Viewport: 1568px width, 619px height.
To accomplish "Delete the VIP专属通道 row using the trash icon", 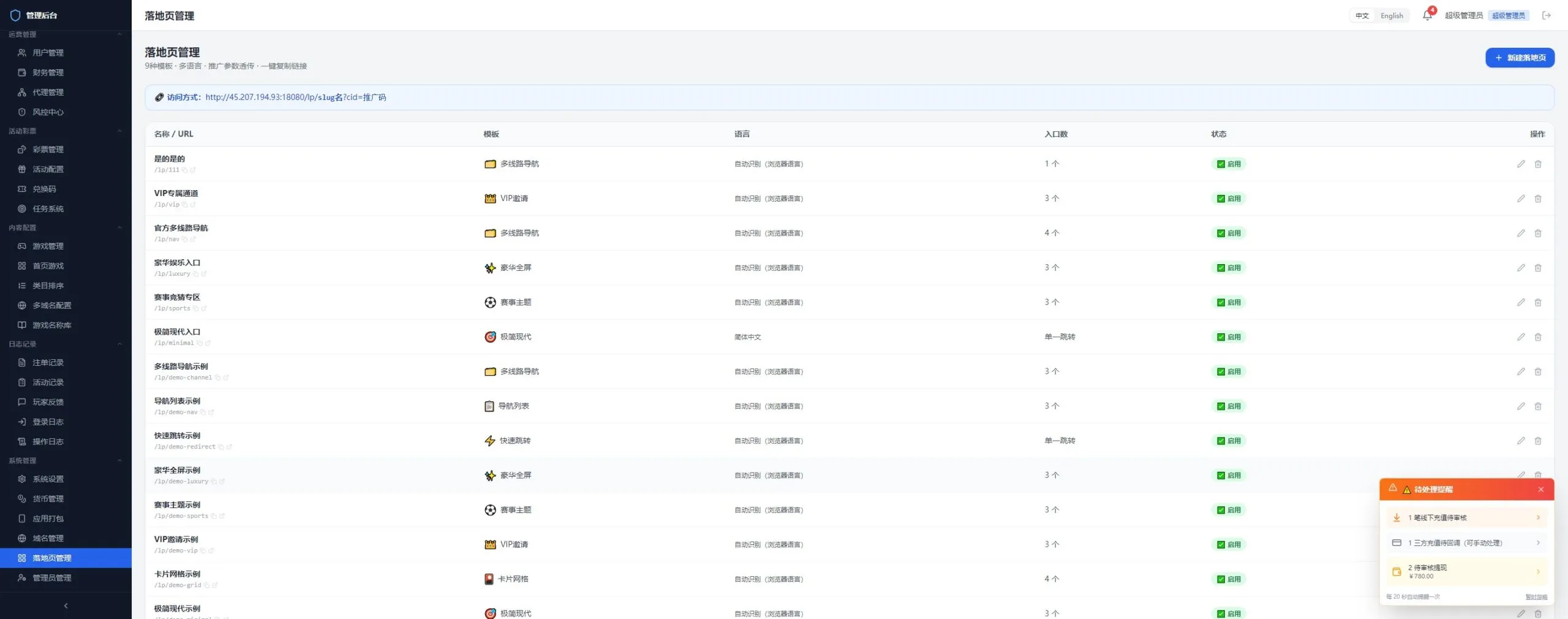I will (1538, 199).
